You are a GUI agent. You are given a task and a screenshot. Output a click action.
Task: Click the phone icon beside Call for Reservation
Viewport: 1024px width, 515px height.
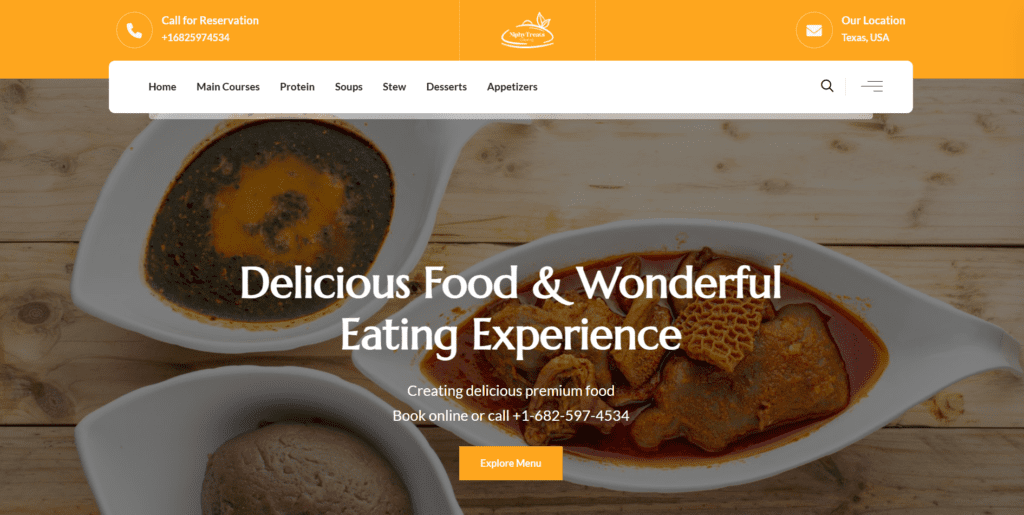pos(135,30)
